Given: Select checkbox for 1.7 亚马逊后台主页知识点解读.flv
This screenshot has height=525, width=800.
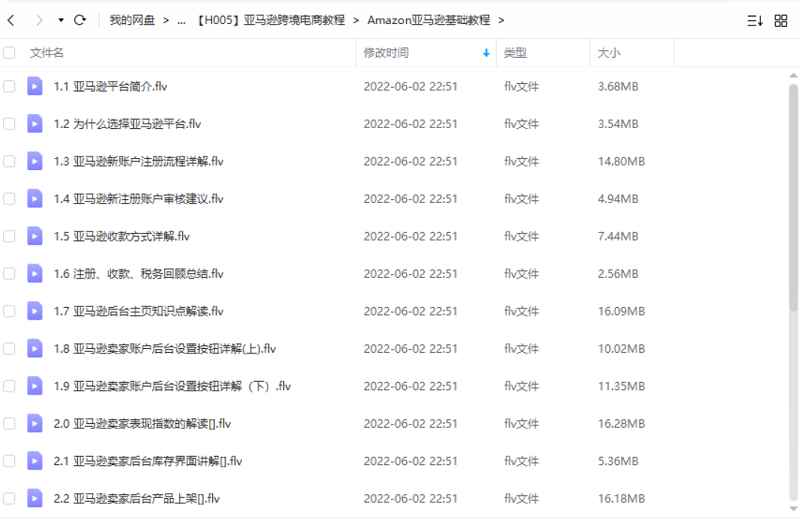Looking at the screenshot, I should coord(10,311).
